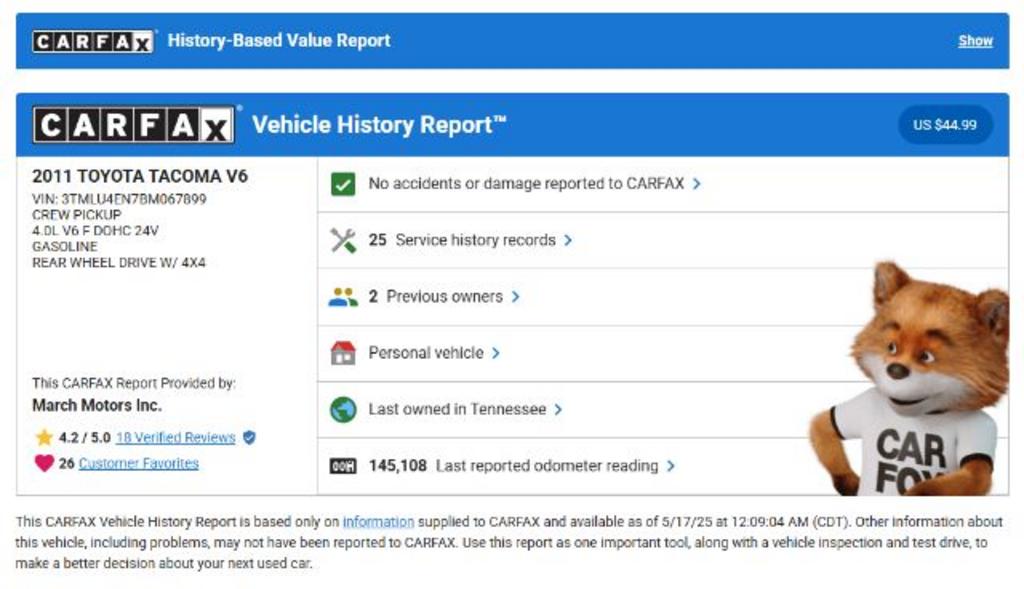1024x589 pixels.
Task: Expand the Previous owners chevron
Action: tap(515, 297)
